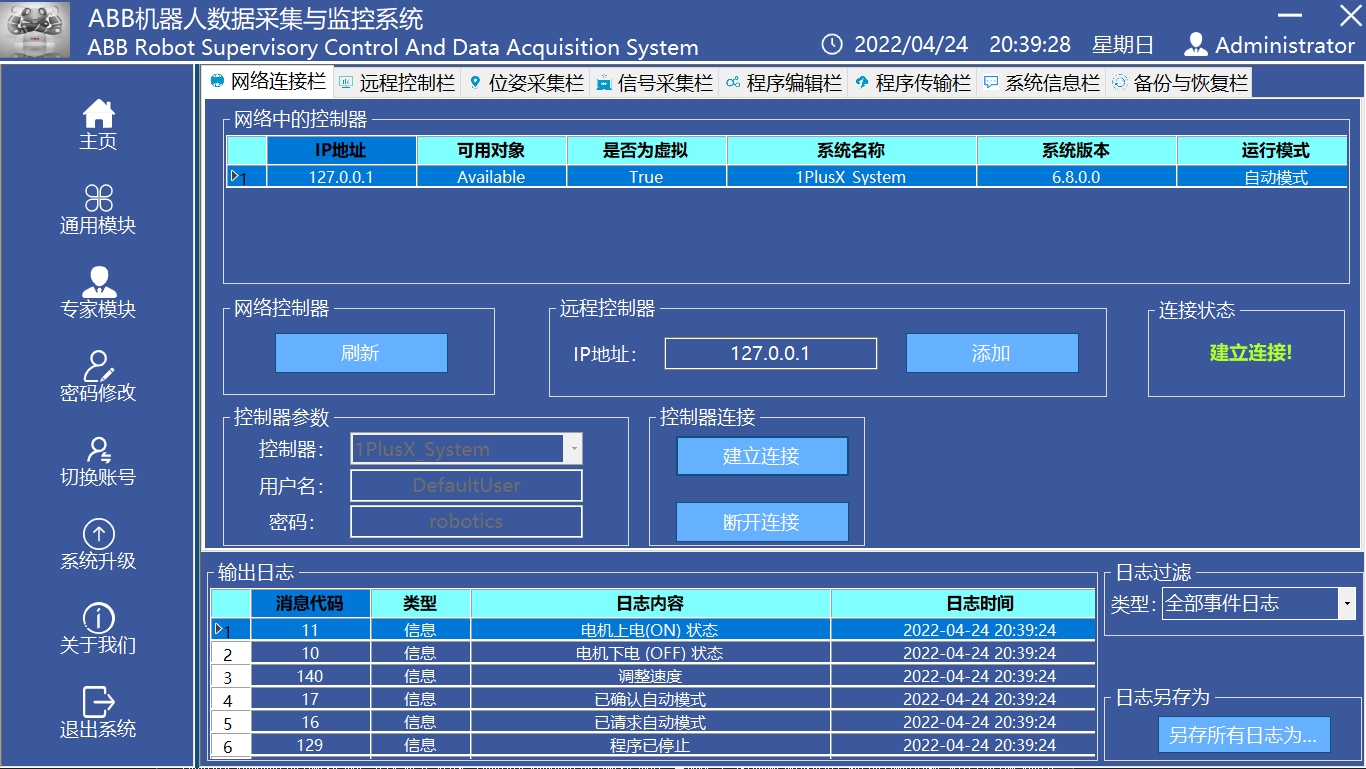Click the 建立连接 connect button
Screen dimensions: 1366x769
click(762, 456)
